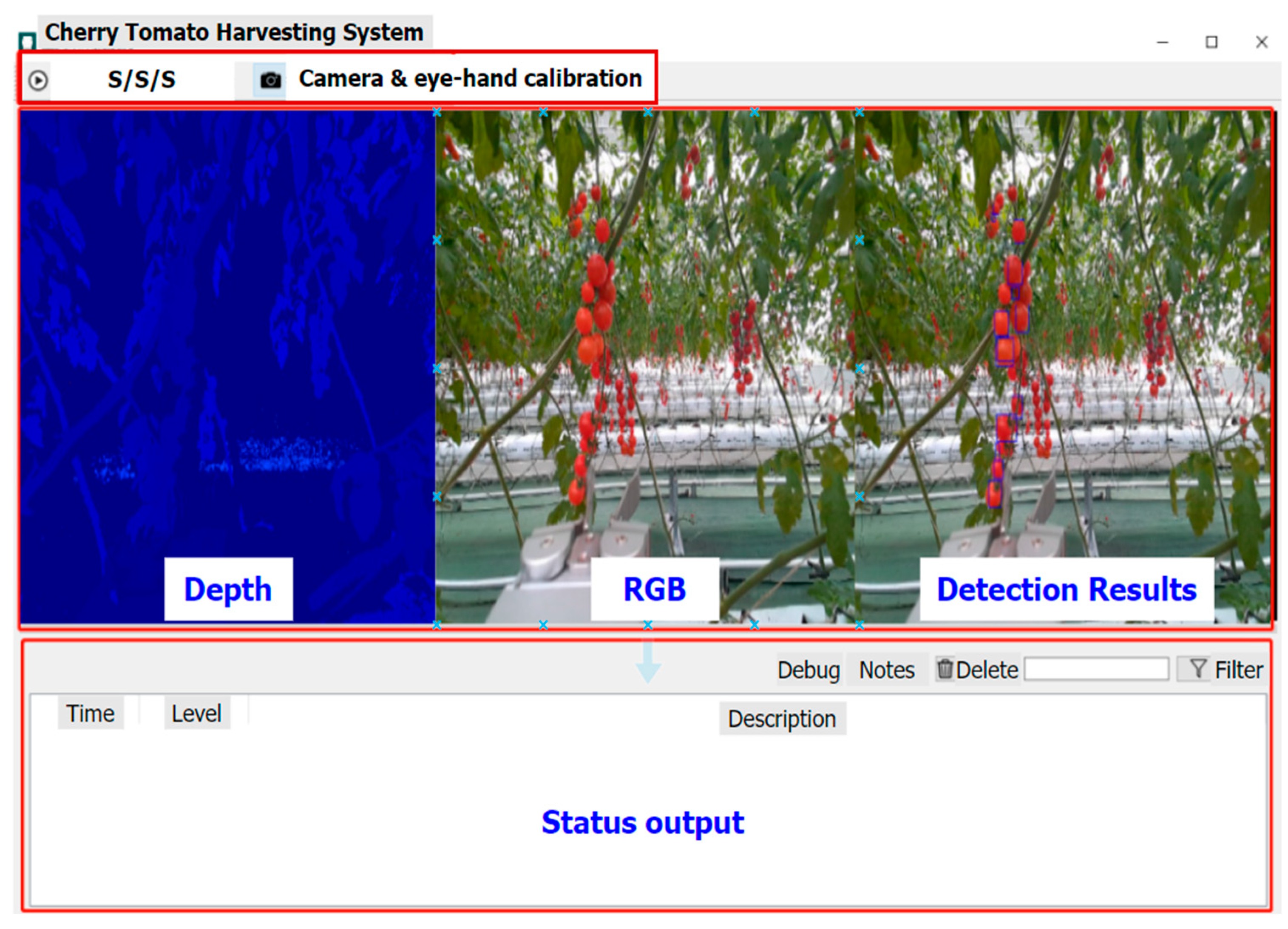Click the camera icon in toolbar
This screenshot has height=929, width=1288.
[270, 80]
